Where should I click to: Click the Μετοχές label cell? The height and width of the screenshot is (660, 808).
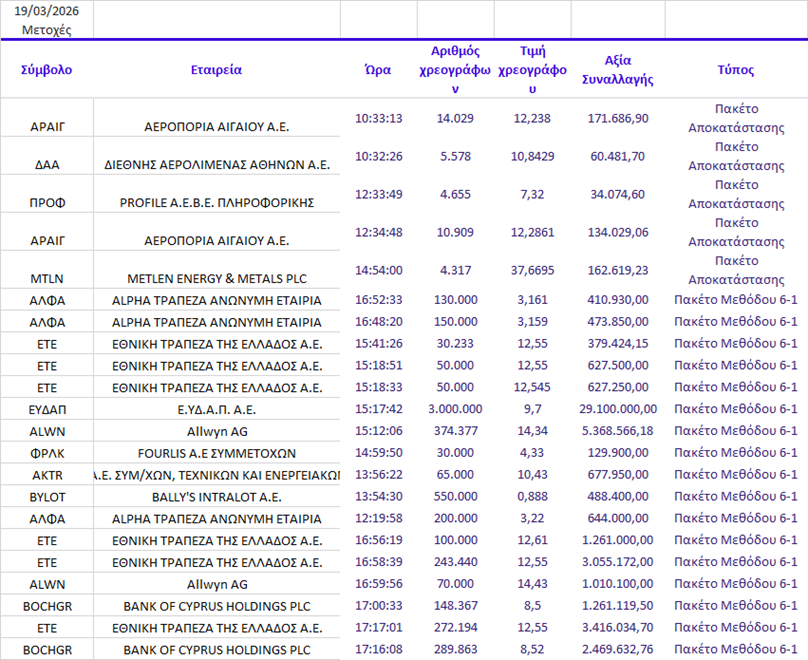coord(46,30)
